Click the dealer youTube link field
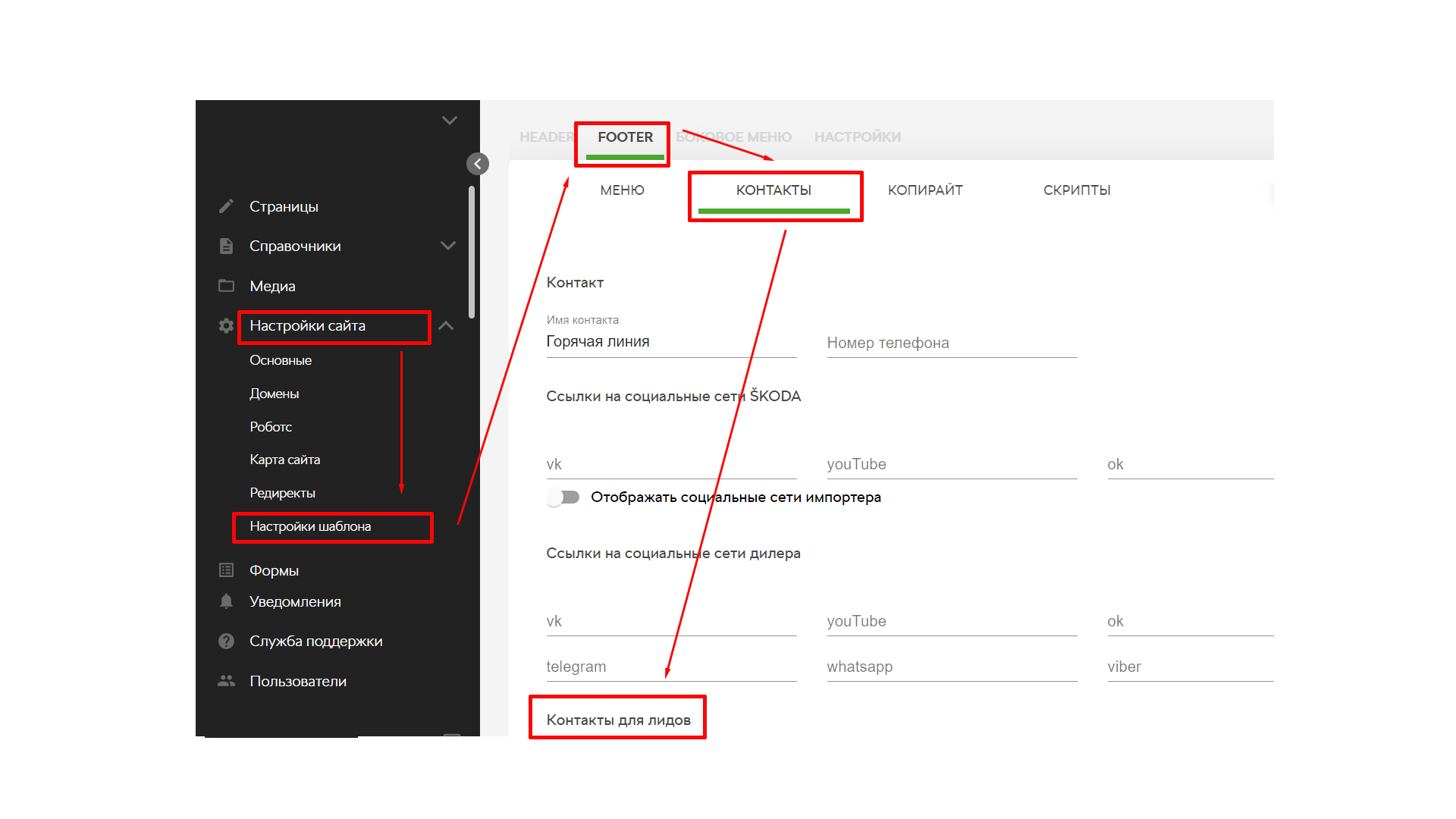1456x819 pixels. 952,621
